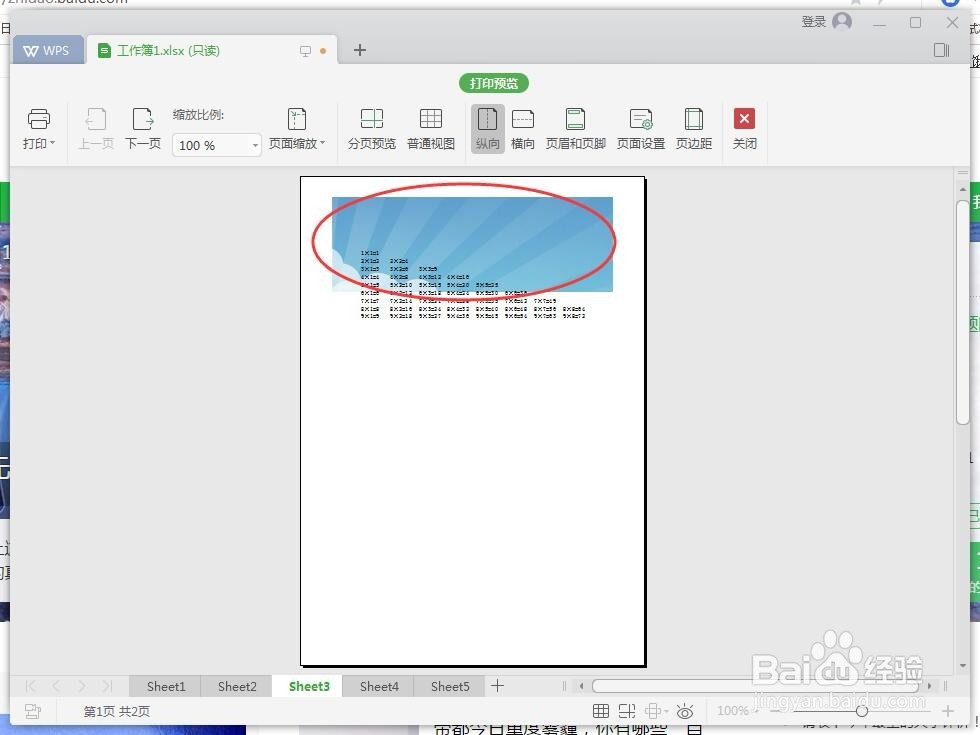980x735 pixels.
Task: Switch to the Sheet1 tab
Action: click(165, 686)
